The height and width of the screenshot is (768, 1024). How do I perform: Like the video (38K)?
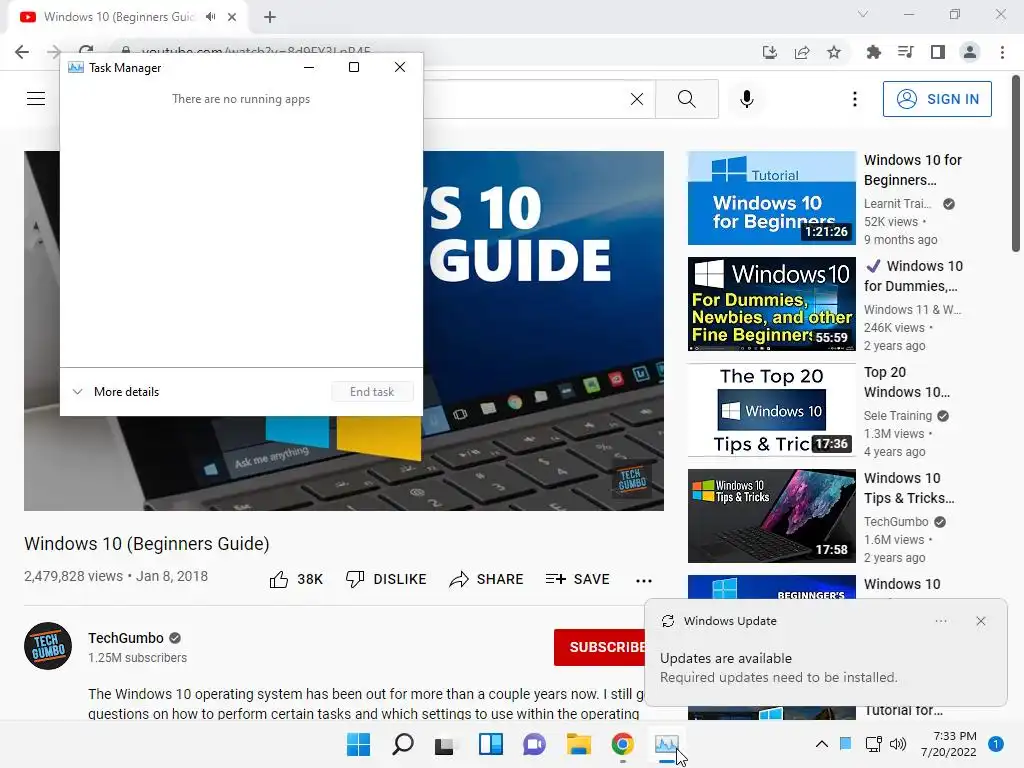[296, 579]
